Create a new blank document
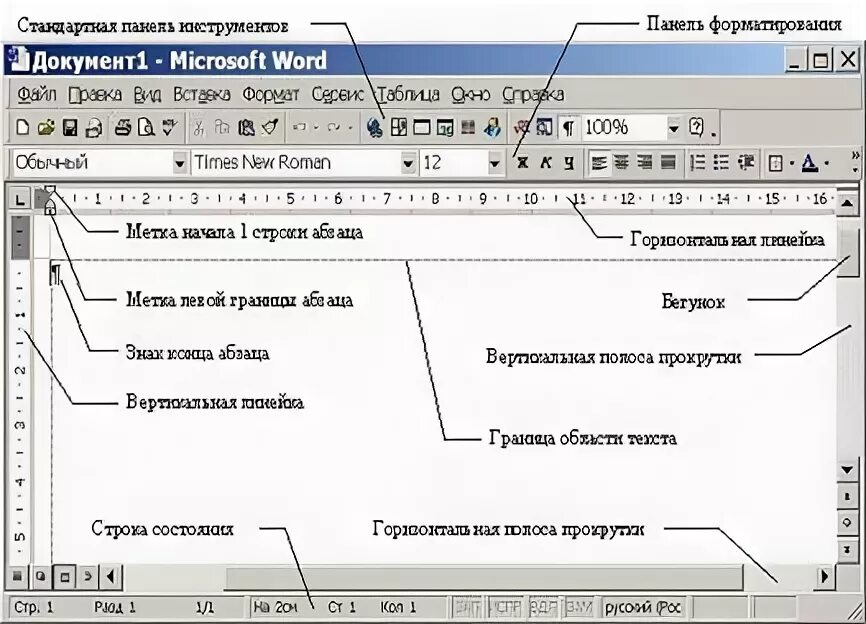This screenshot has height=624, width=866. 22,128
